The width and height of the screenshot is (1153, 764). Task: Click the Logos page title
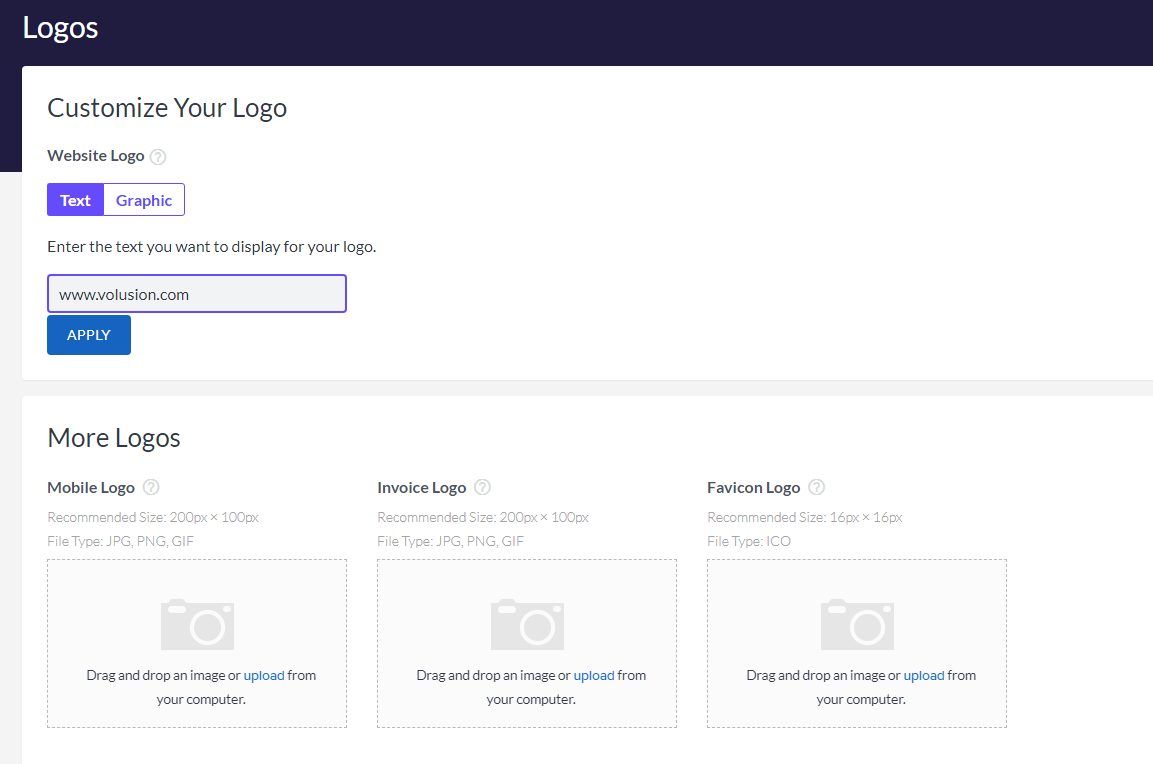(60, 27)
